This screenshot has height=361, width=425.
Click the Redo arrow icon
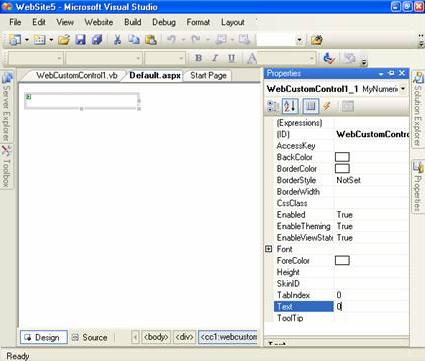coord(196,40)
